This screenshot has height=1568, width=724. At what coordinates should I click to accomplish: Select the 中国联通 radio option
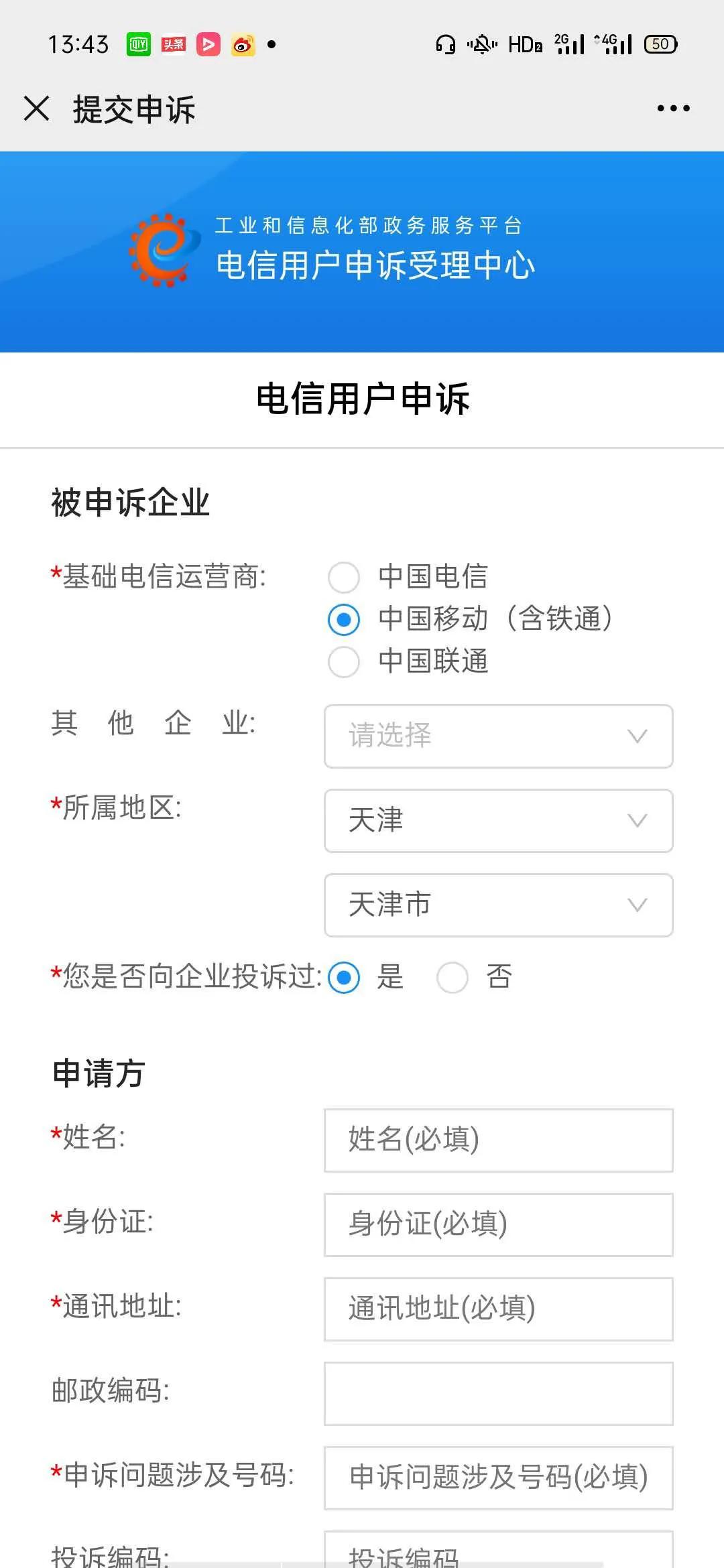[344, 663]
